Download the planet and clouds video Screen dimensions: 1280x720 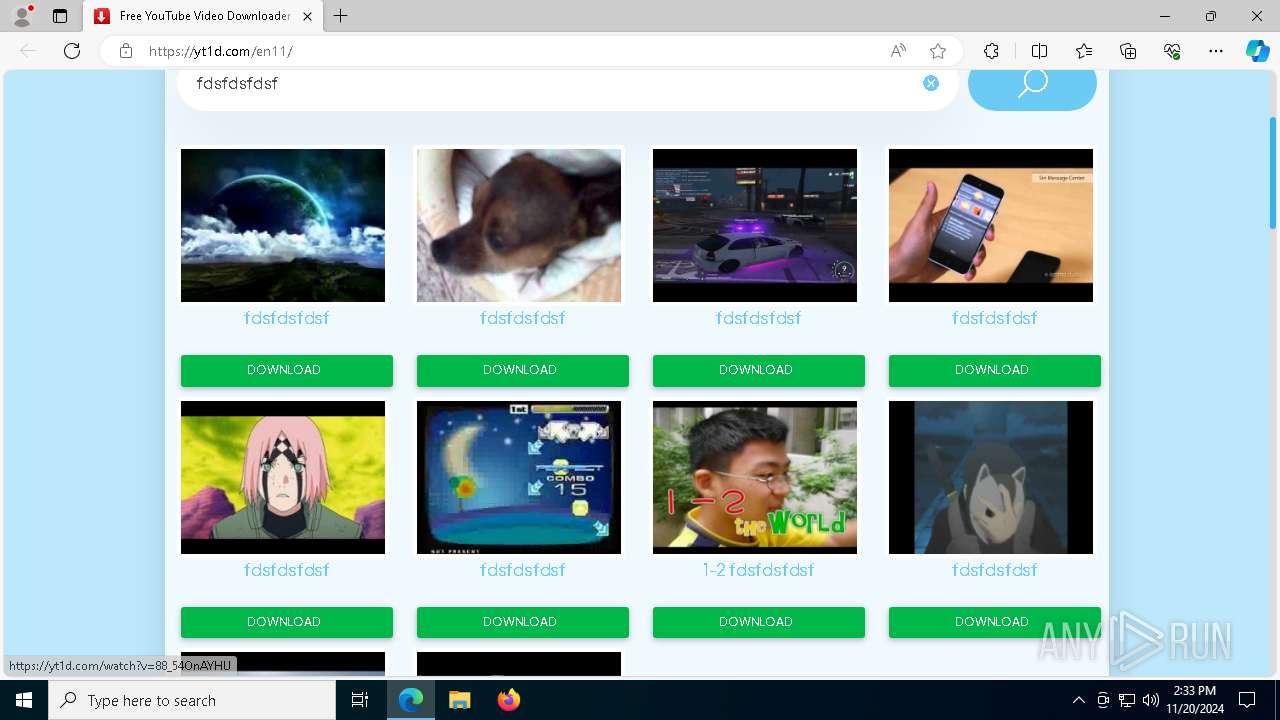[287, 370]
